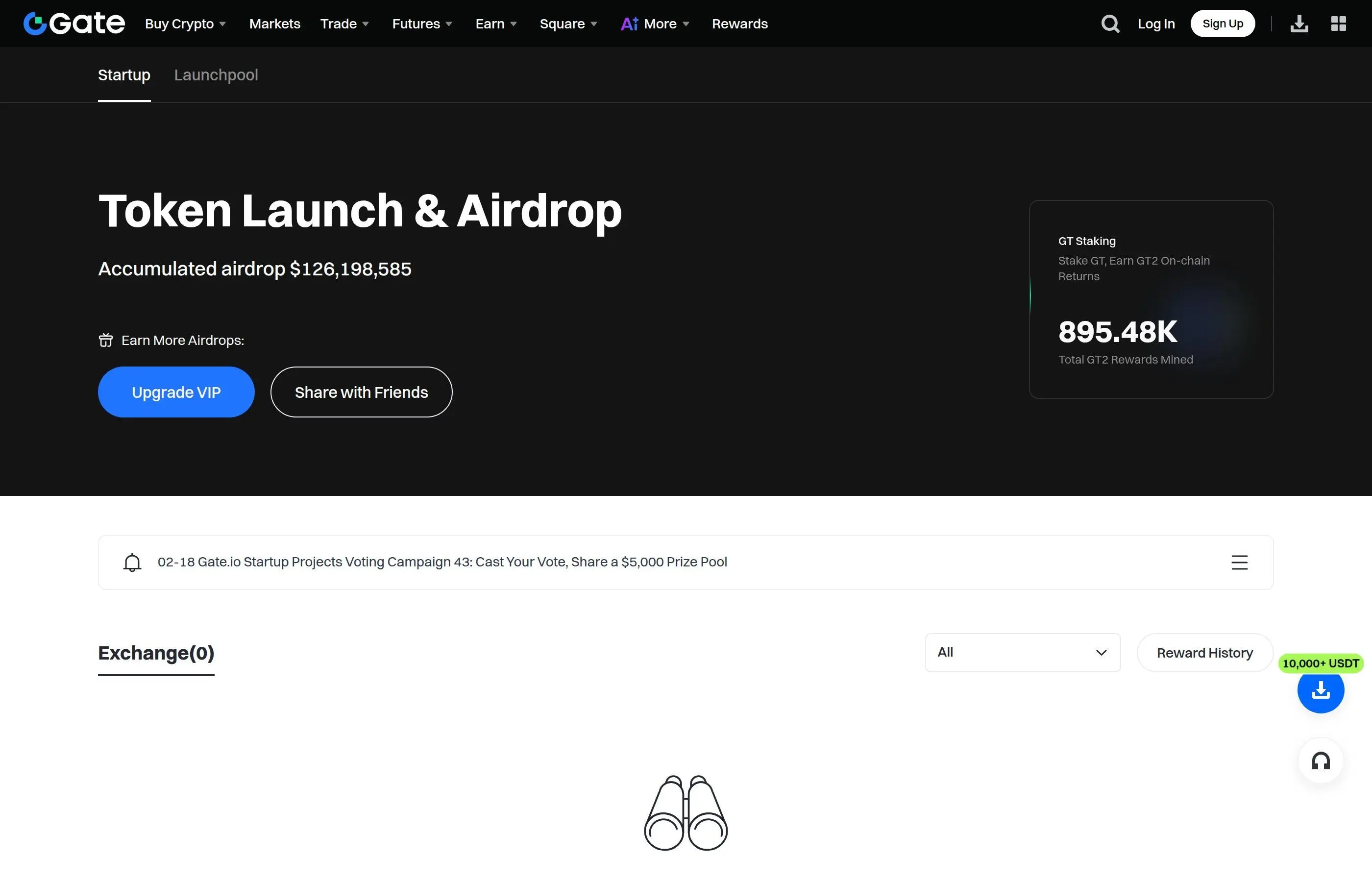This screenshot has width=1372, height=882.
Task: Click the Upgrade VIP button
Action: (x=176, y=392)
